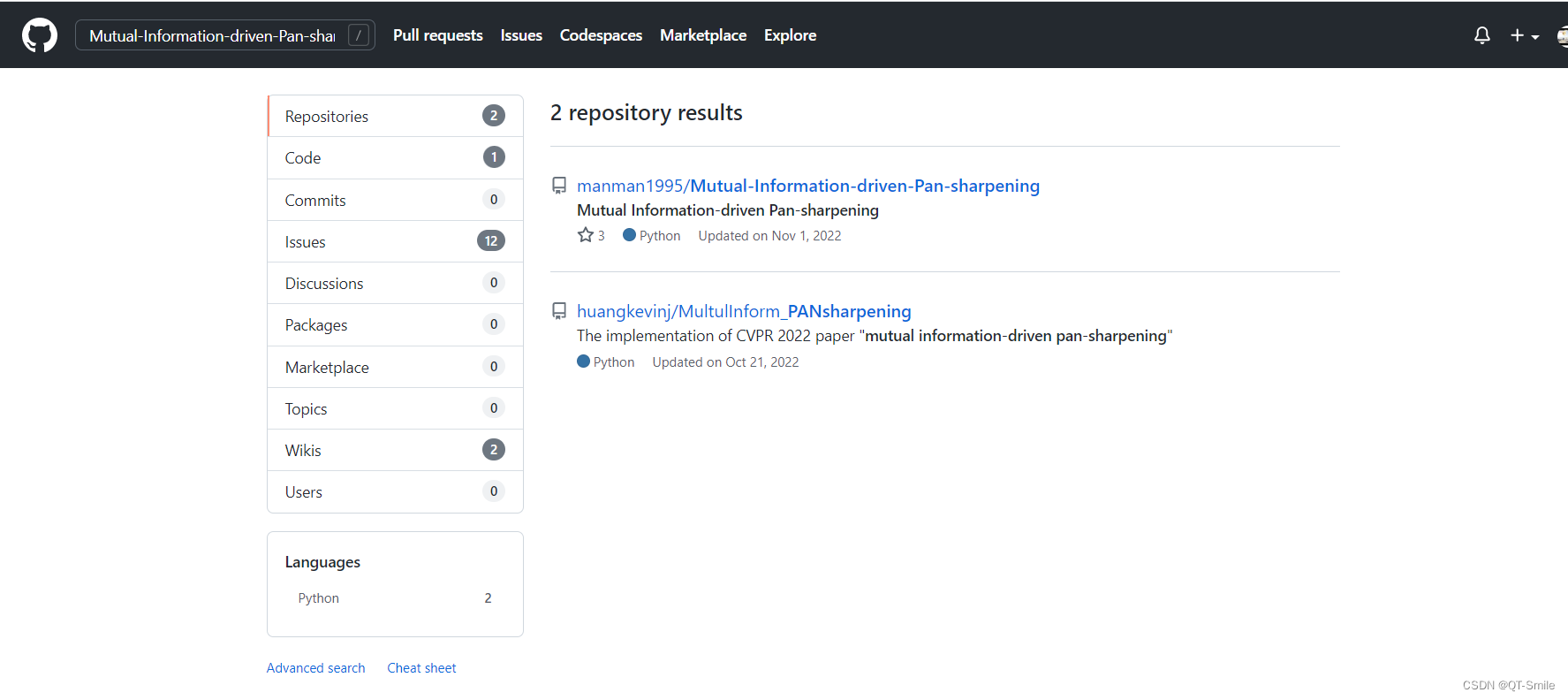Select the Repositories filter in sidebar
This screenshot has width=1568, height=700.
pyautogui.click(x=395, y=116)
